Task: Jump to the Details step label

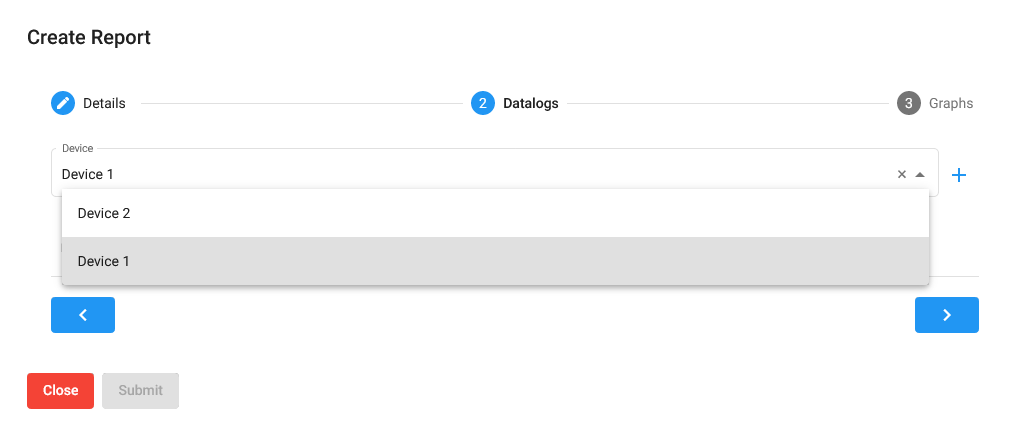Action: tap(104, 103)
